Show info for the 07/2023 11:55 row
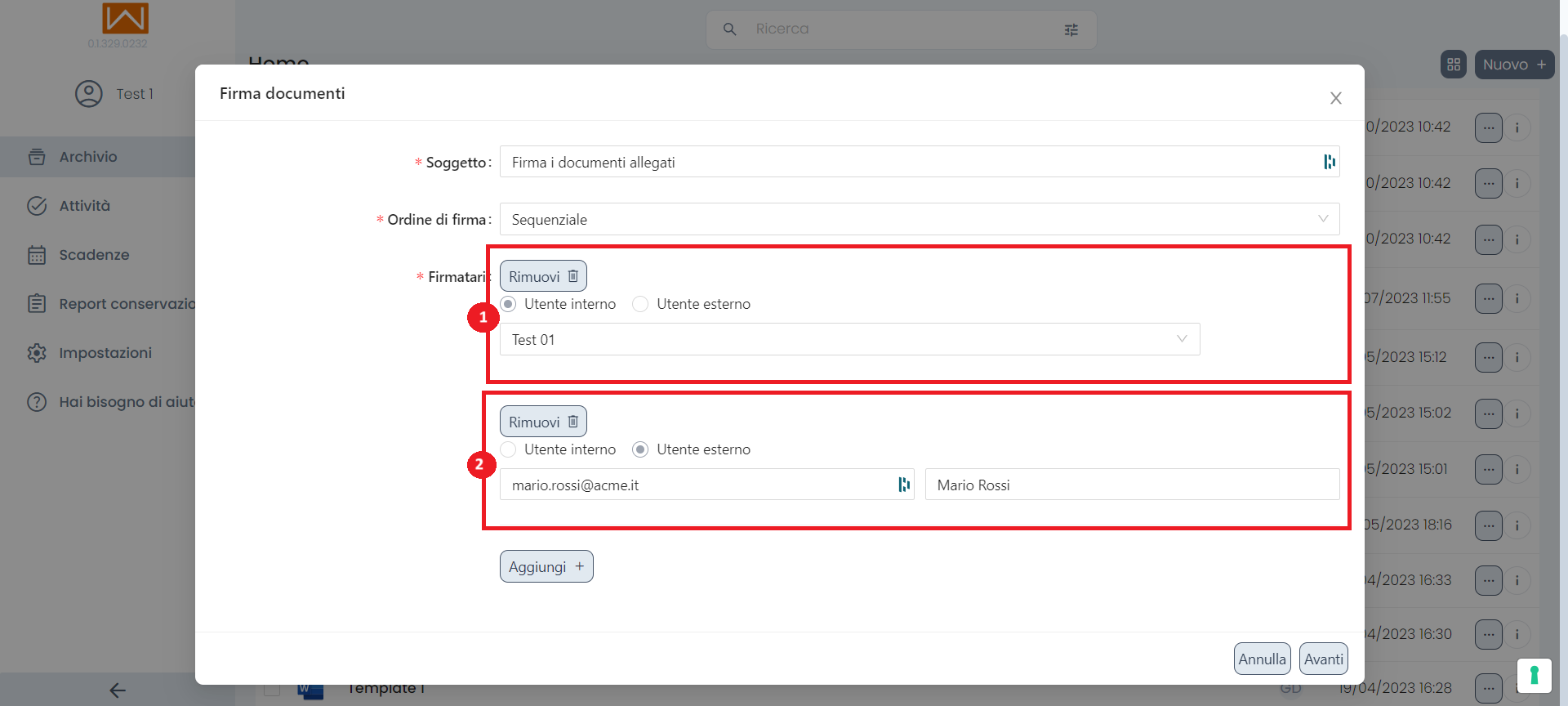Viewport: 1568px width, 706px height. pyautogui.click(x=1517, y=298)
